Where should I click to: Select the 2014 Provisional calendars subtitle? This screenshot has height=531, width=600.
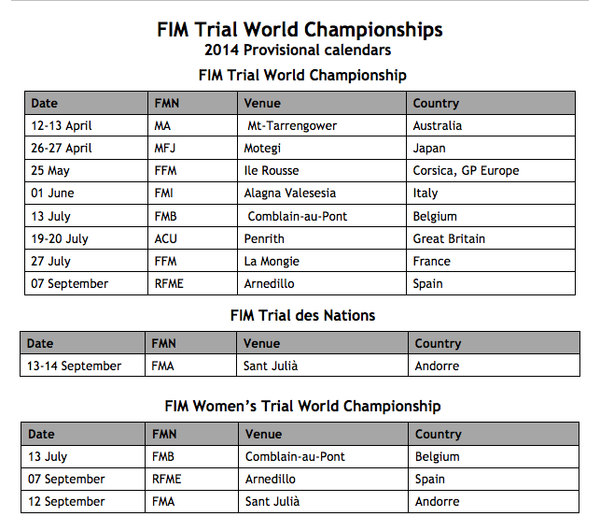pos(298,50)
